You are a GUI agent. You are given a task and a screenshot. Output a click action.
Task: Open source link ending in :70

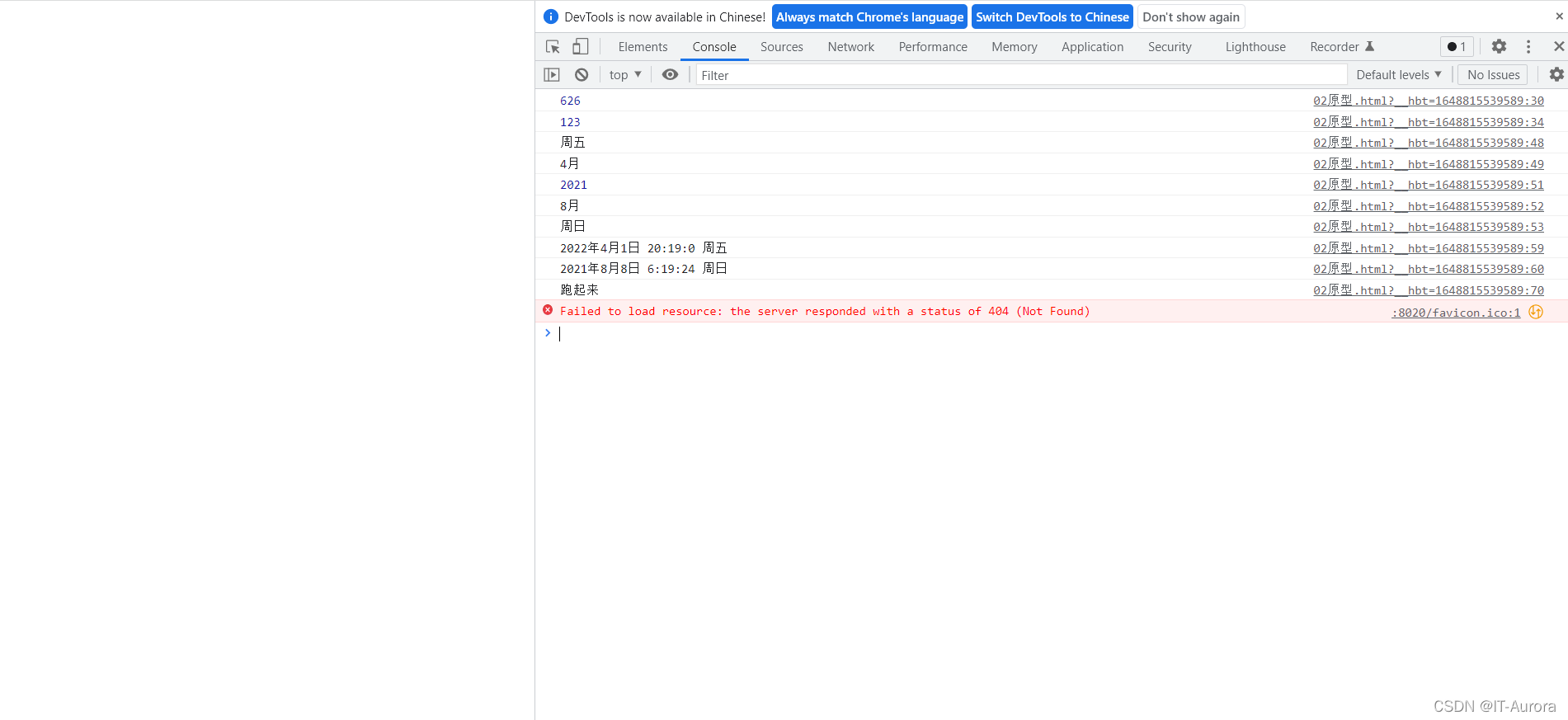point(1429,290)
